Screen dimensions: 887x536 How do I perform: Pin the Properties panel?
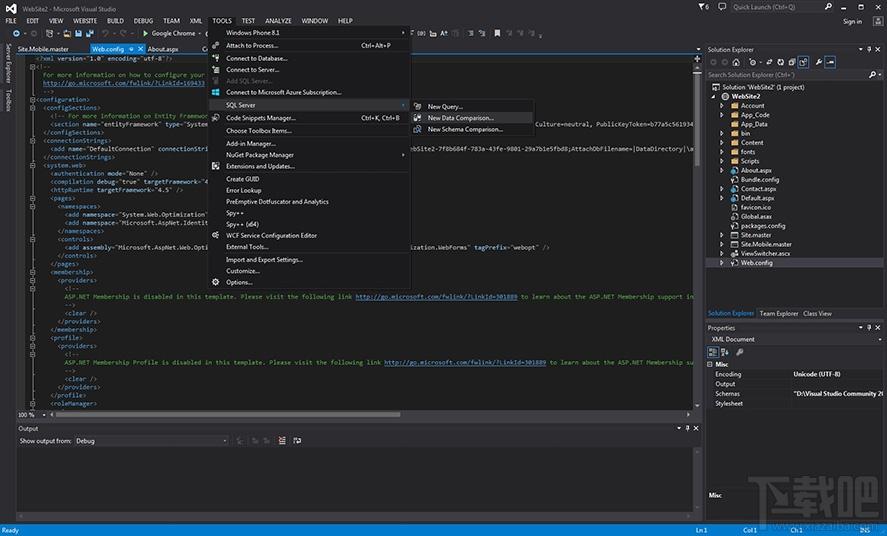point(869,328)
